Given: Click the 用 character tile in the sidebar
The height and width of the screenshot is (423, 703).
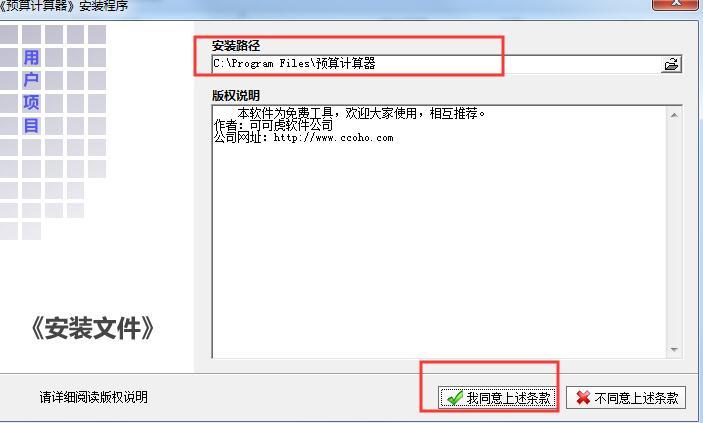Looking at the screenshot, I should (x=31, y=57).
